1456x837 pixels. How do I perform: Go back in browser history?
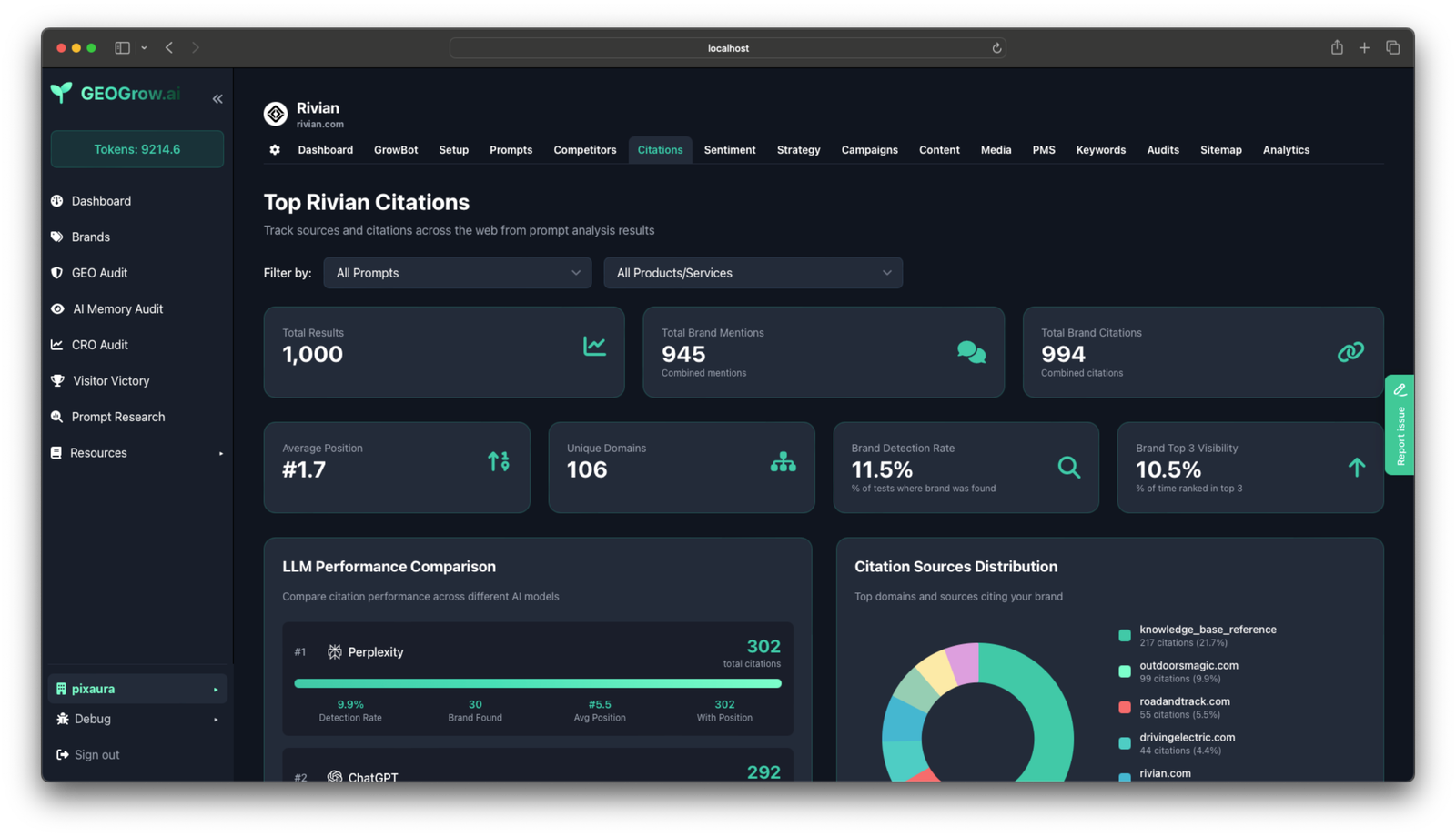[169, 47]
